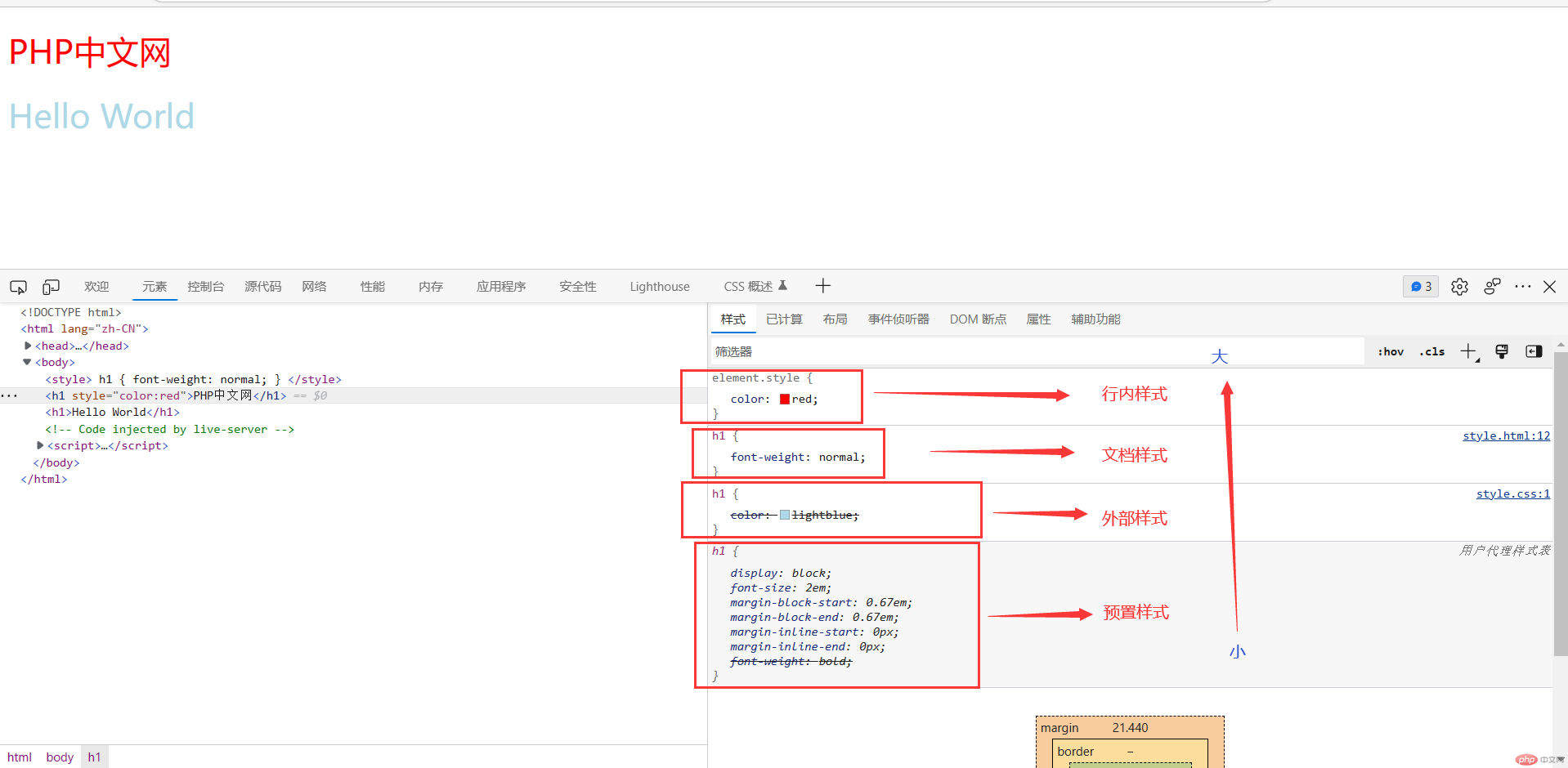Open the row actions ellipsis beside selected h1
The width and height of the screenshot is (1568, 768).
tap(9, 395)
